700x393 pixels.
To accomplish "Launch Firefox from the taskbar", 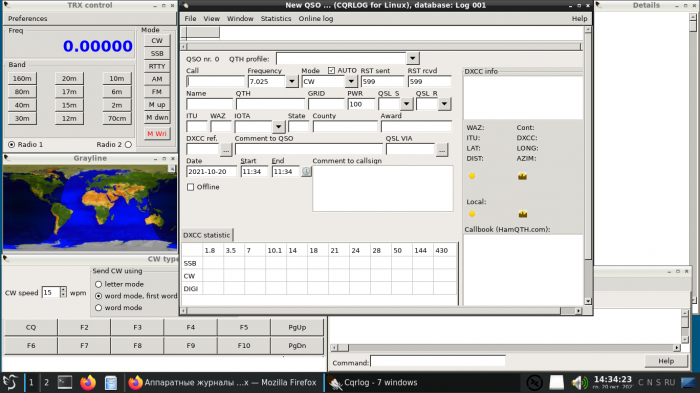I will 88,383.
